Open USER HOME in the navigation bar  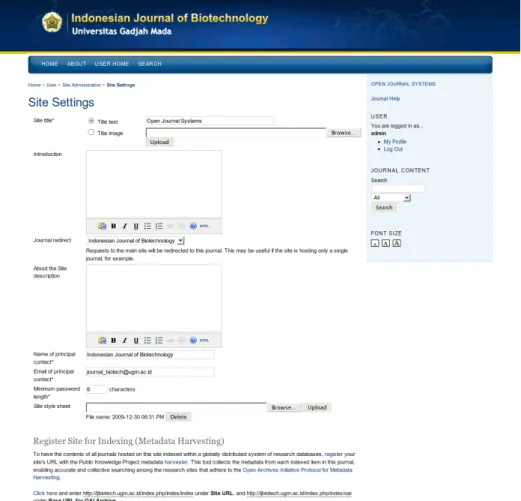coord(112,64)
